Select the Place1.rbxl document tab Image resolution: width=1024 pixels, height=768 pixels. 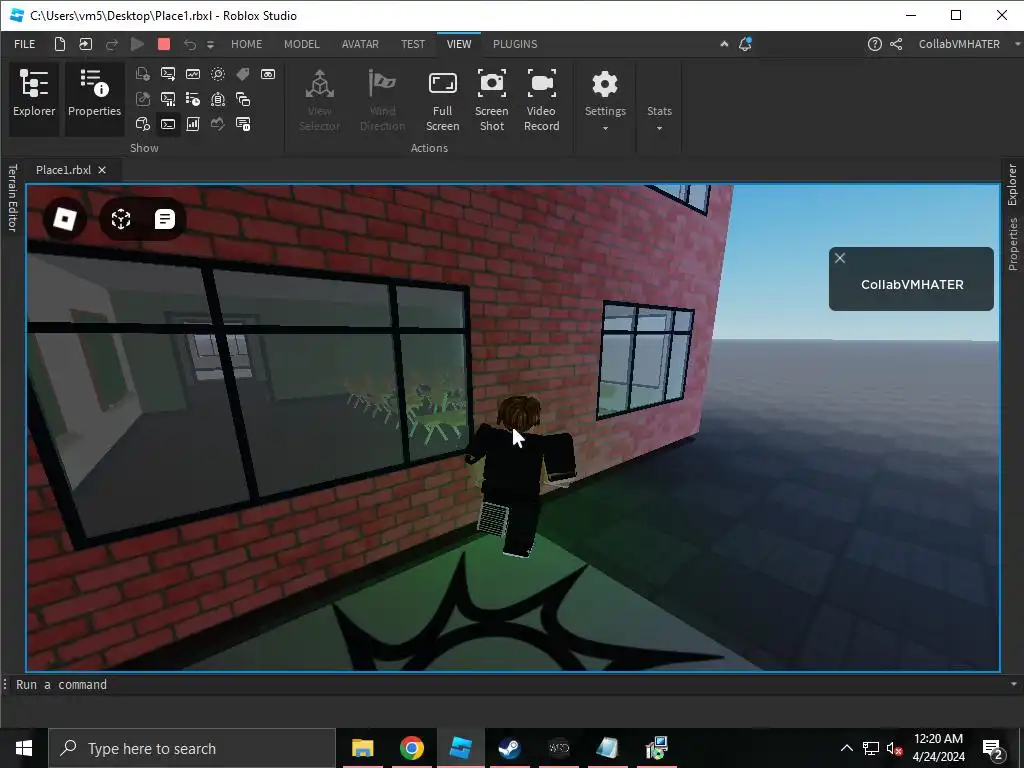click(x=63, y=170)
